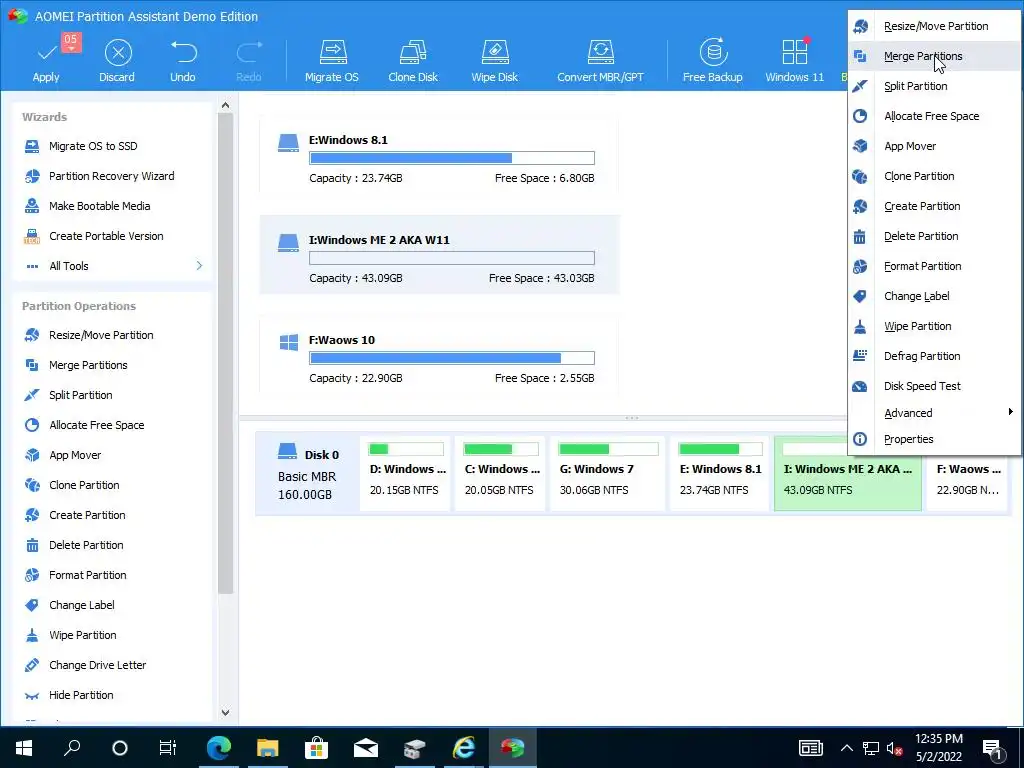Screen dimensions: 1024x768
Task: Choose App Mover in context menu
Action: pos(935,146)
